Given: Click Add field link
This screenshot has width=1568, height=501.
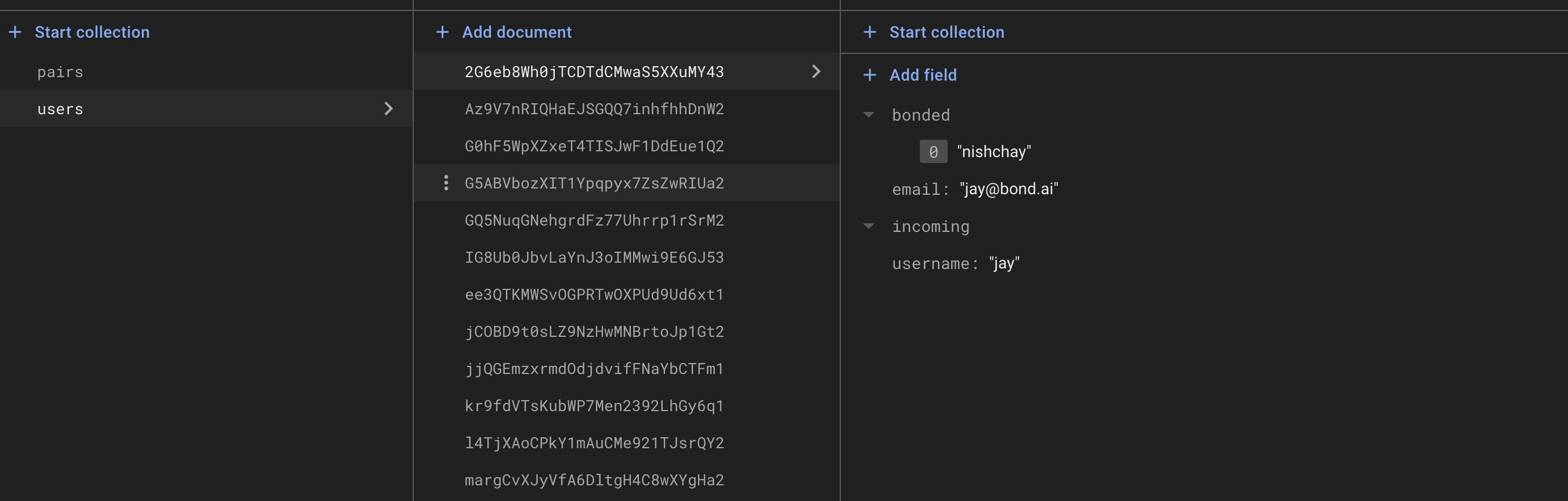Looking at the screenshot, I should tap(923, 75).
